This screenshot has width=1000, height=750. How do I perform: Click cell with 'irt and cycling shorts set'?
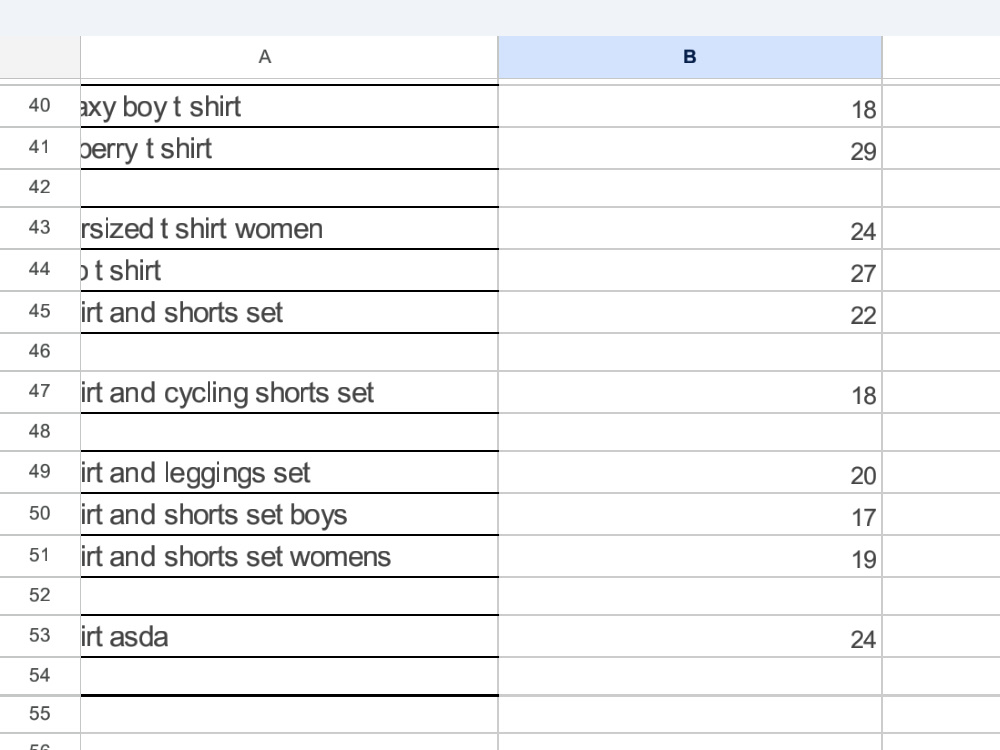tap(289, 392)
